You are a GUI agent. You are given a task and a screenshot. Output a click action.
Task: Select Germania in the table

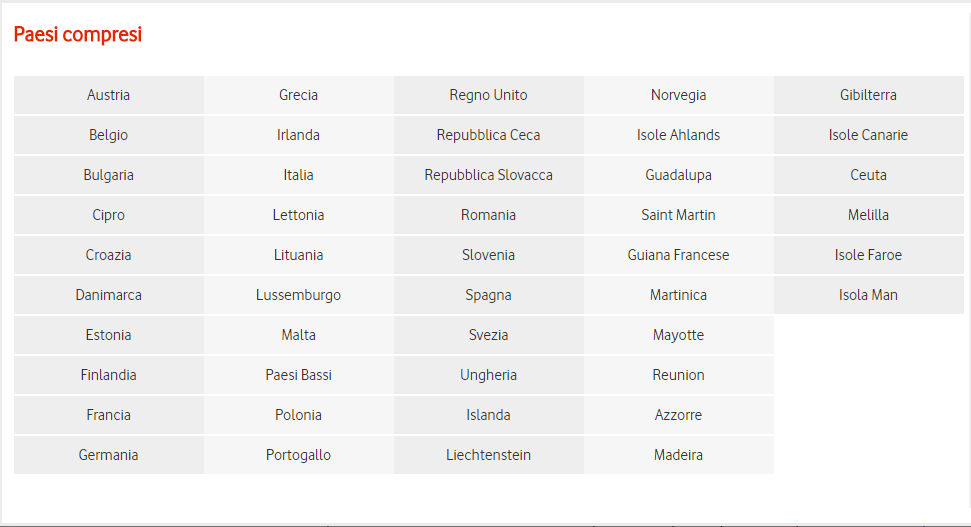pos(108,455)
